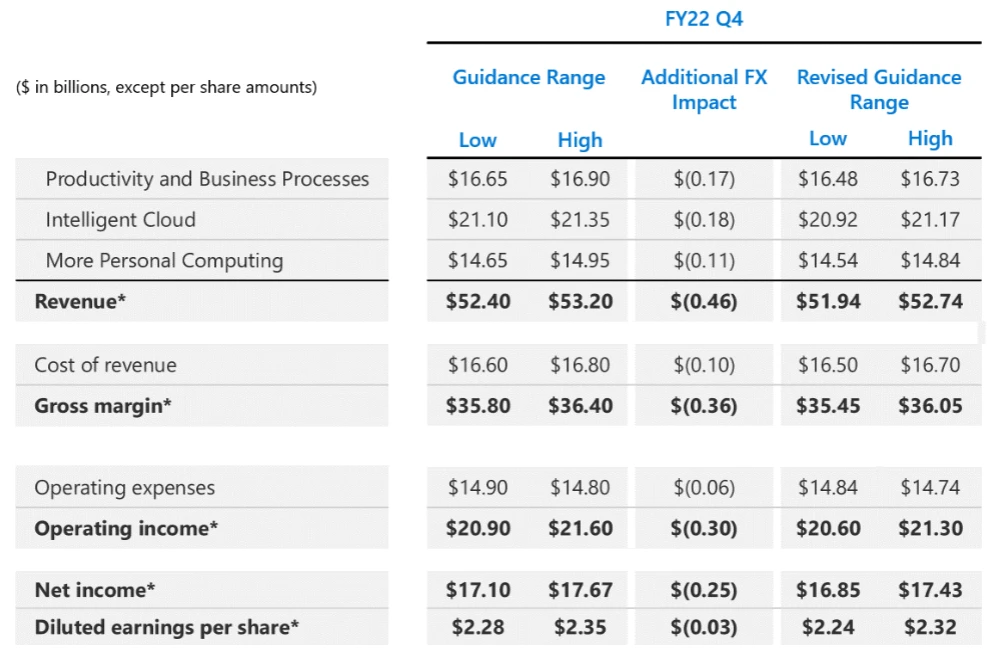Click the bold Revenue* row label
This screenshot has height=651, width=987.
coord(80,301)
